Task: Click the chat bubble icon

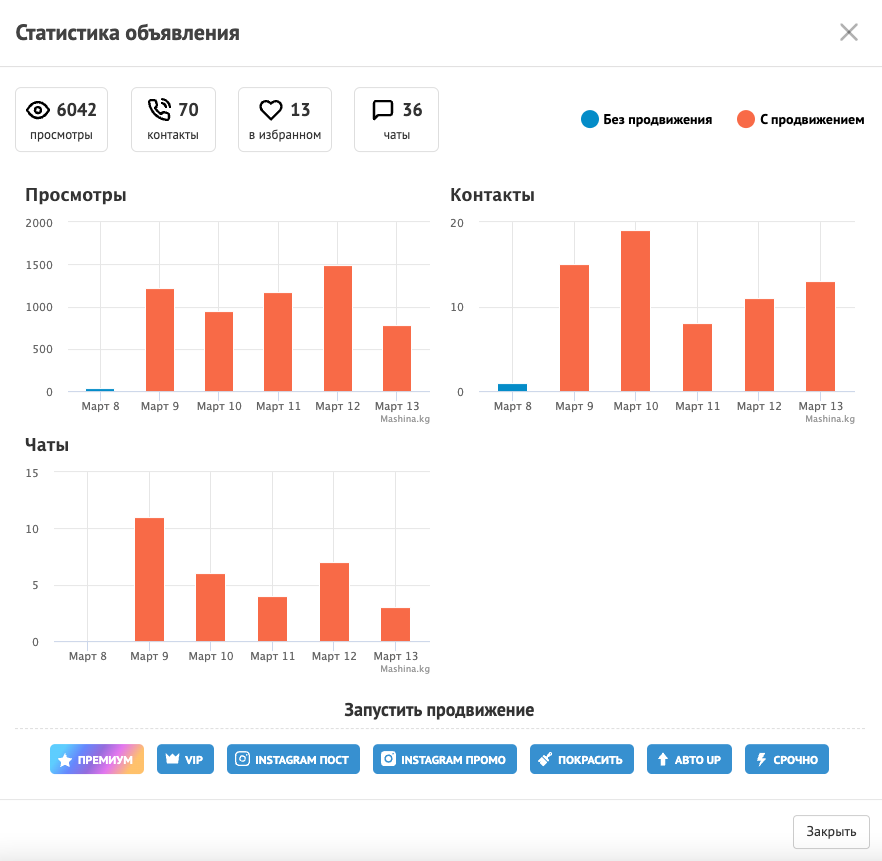Action: (383, 110)
